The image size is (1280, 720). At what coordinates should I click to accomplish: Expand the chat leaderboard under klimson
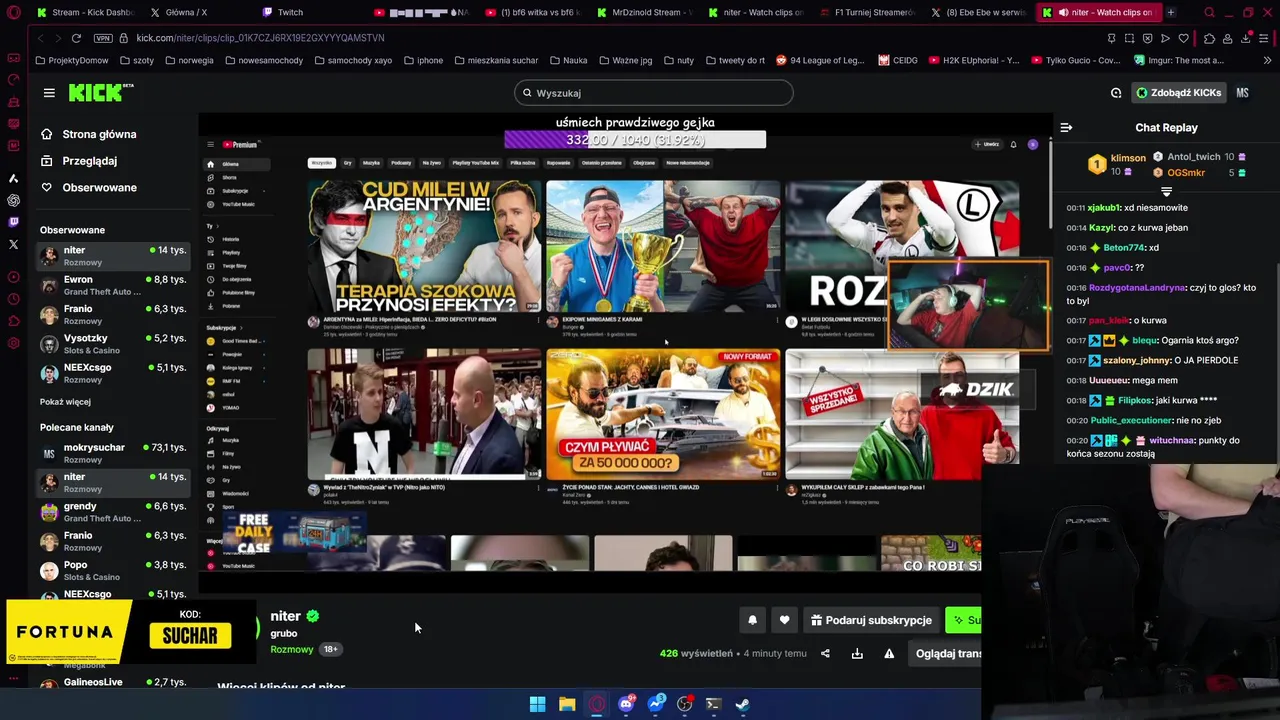pos(1166,191)
